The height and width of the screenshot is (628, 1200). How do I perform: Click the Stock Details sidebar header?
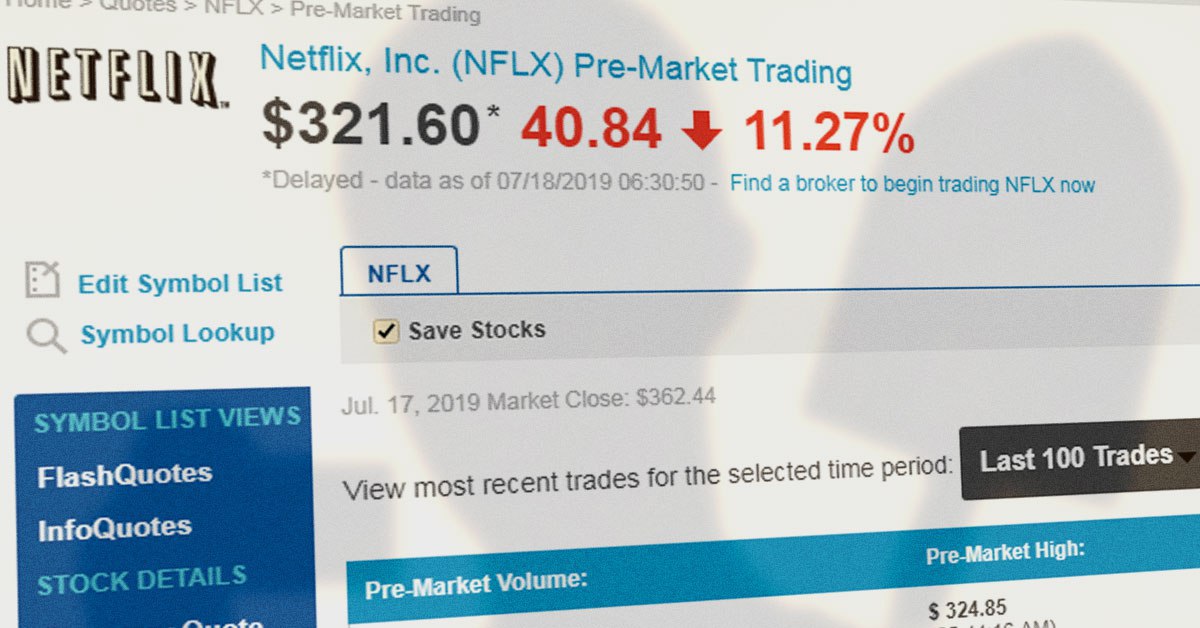141,580
